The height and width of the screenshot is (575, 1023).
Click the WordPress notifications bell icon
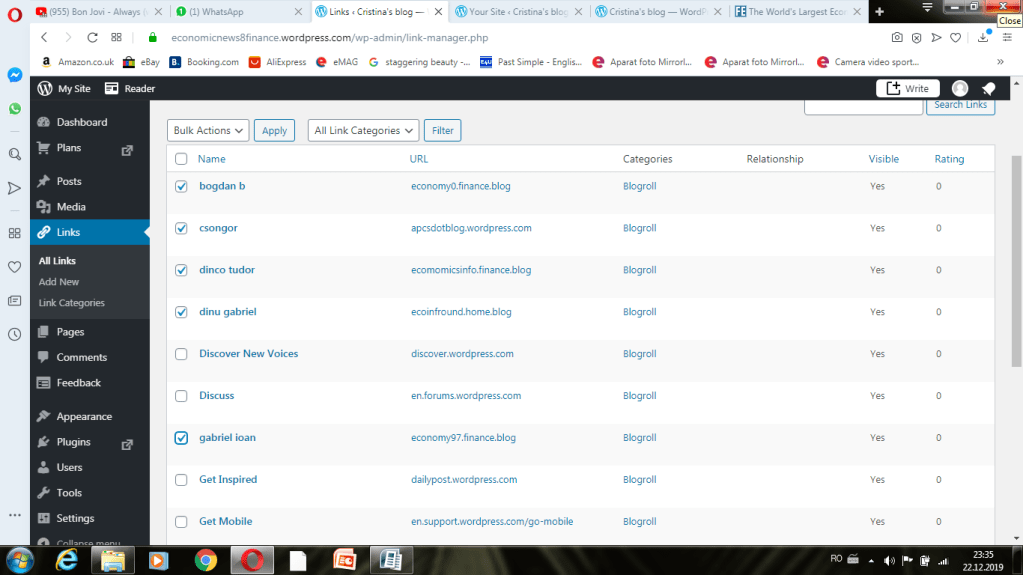tap(989, 89)
